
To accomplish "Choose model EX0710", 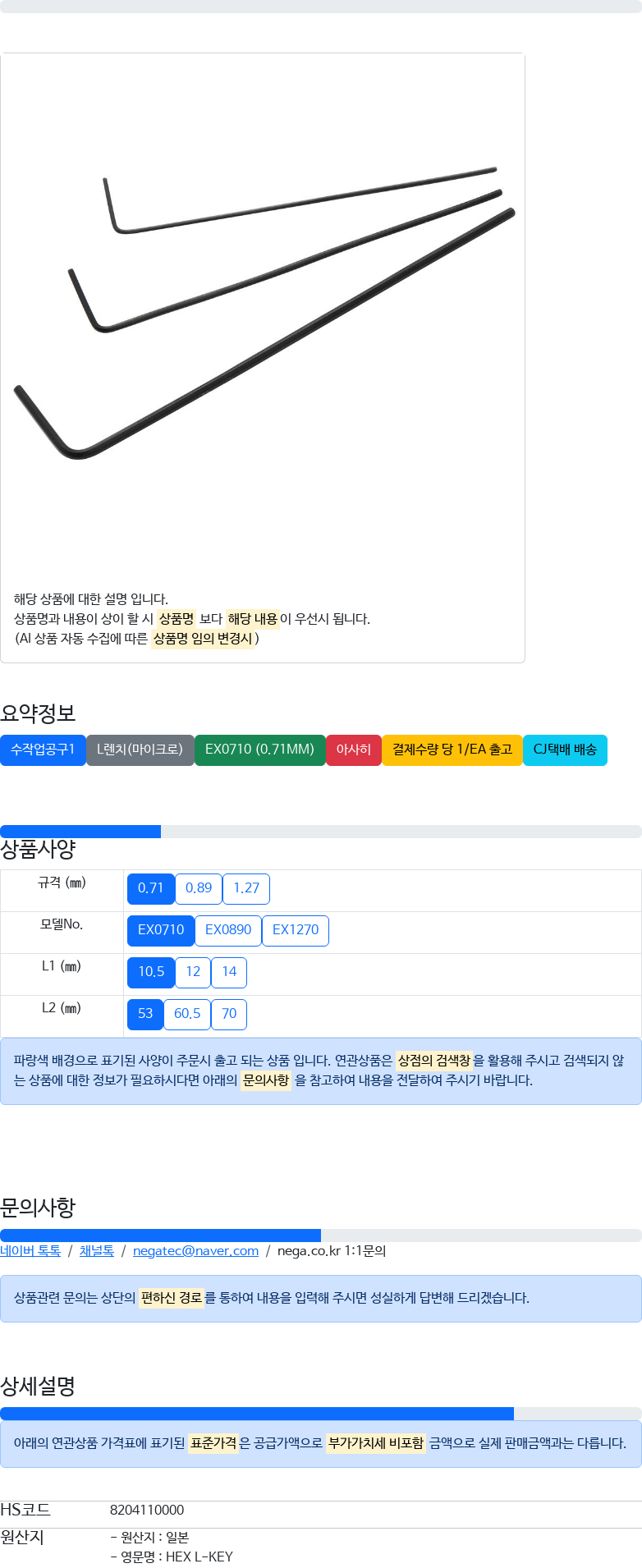I will (x=161, y=930).
